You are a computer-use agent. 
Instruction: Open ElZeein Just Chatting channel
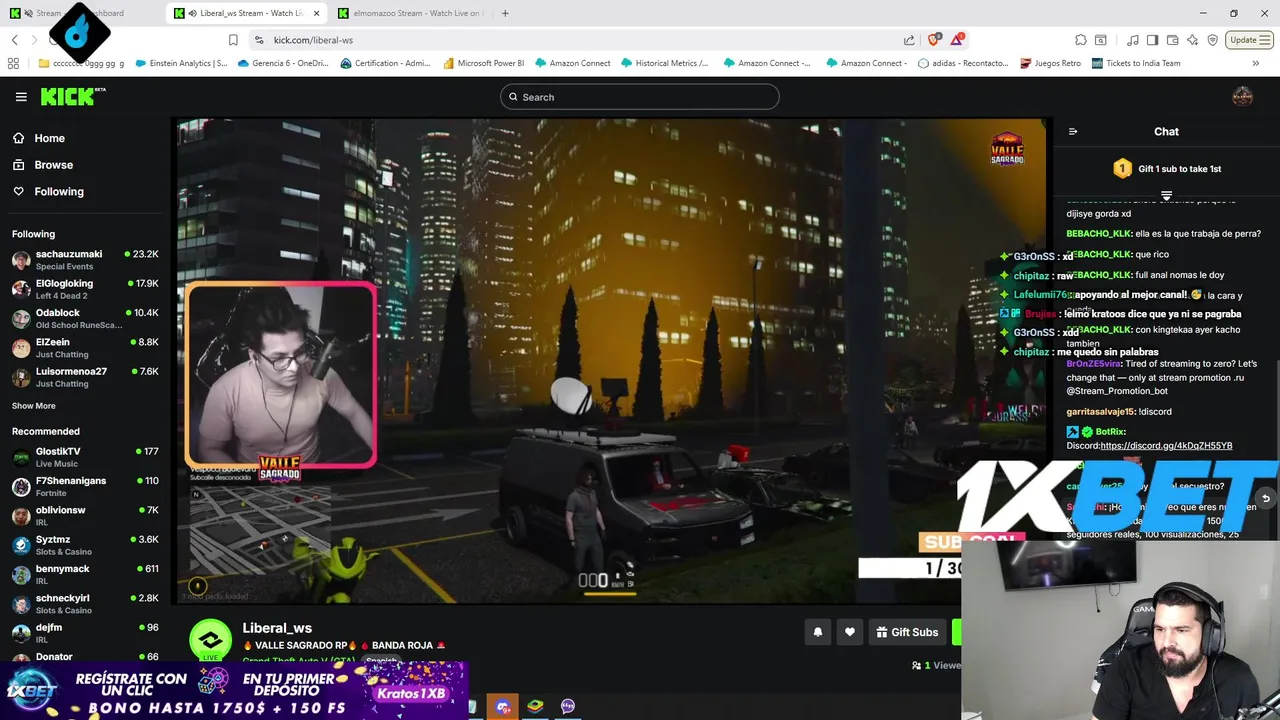coord(85,348)
